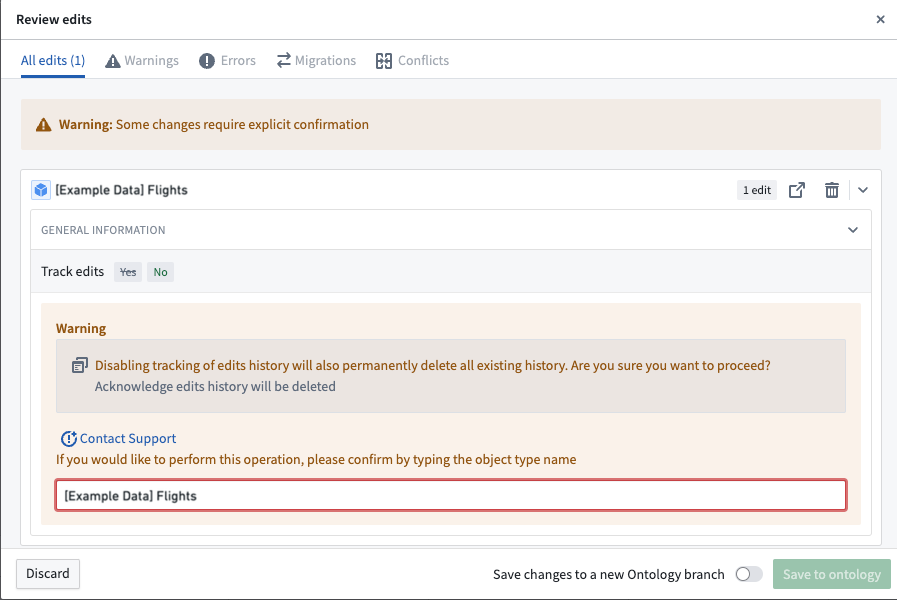This screenshot has height=600, width=897.
Task: Click the Save changes to a new Ontology branch label
Action: click(x=609, y=574)
